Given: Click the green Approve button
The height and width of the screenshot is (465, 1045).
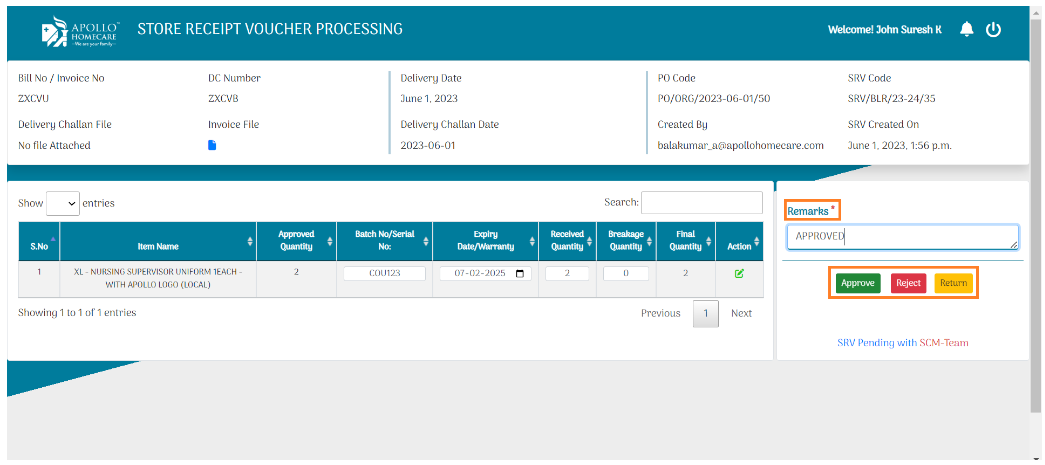Looking at the screenshot, I should (x=858, y=283).
